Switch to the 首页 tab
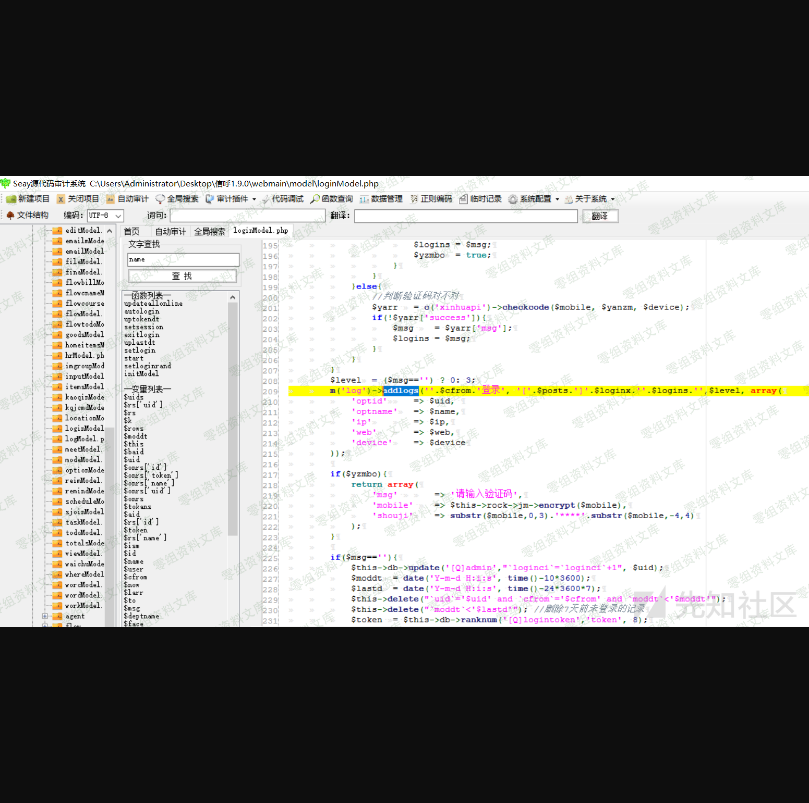 (131, 231)
